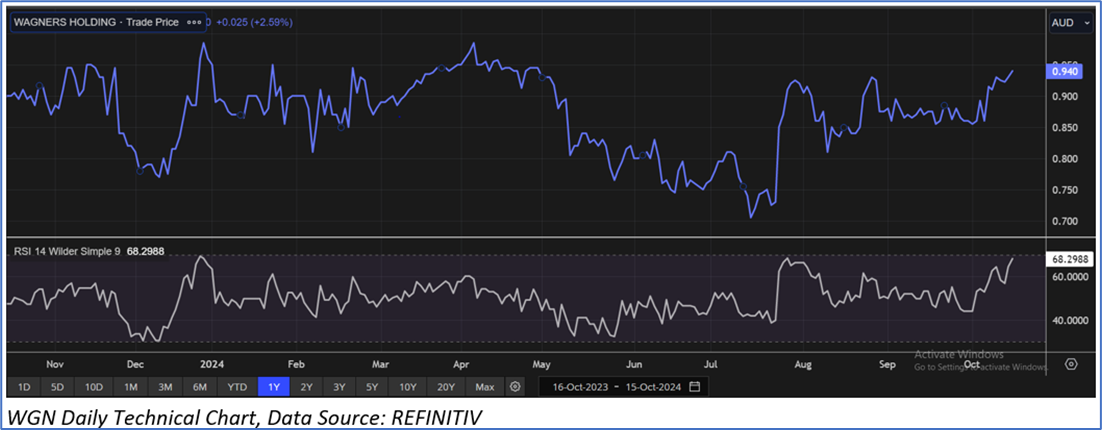The width and height of the screenshot is (1102, 430).
Task: Click the 0.700 price axis label
Action: coord(1065,221)
